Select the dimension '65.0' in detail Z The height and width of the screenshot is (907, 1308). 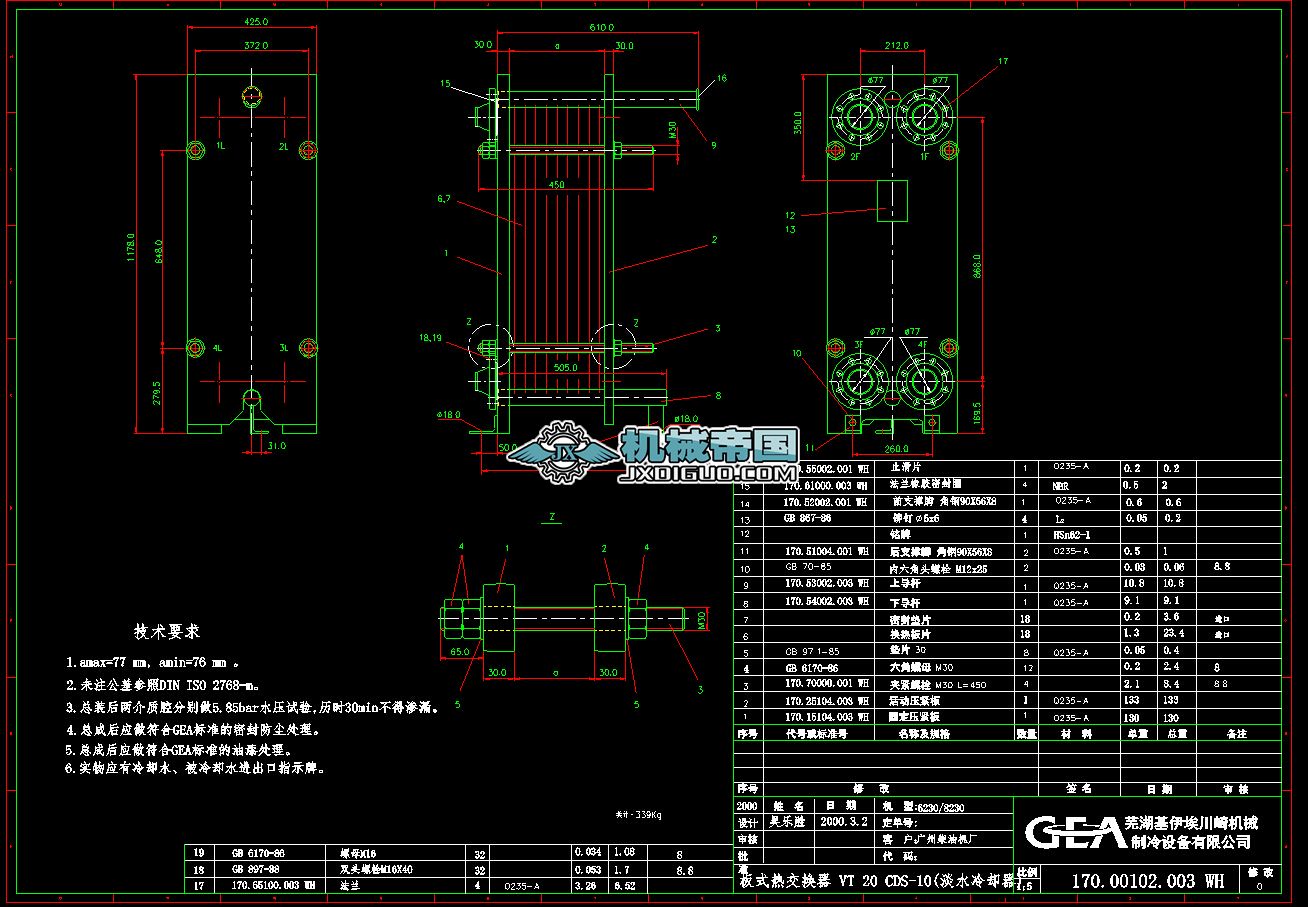pos(460,650)
